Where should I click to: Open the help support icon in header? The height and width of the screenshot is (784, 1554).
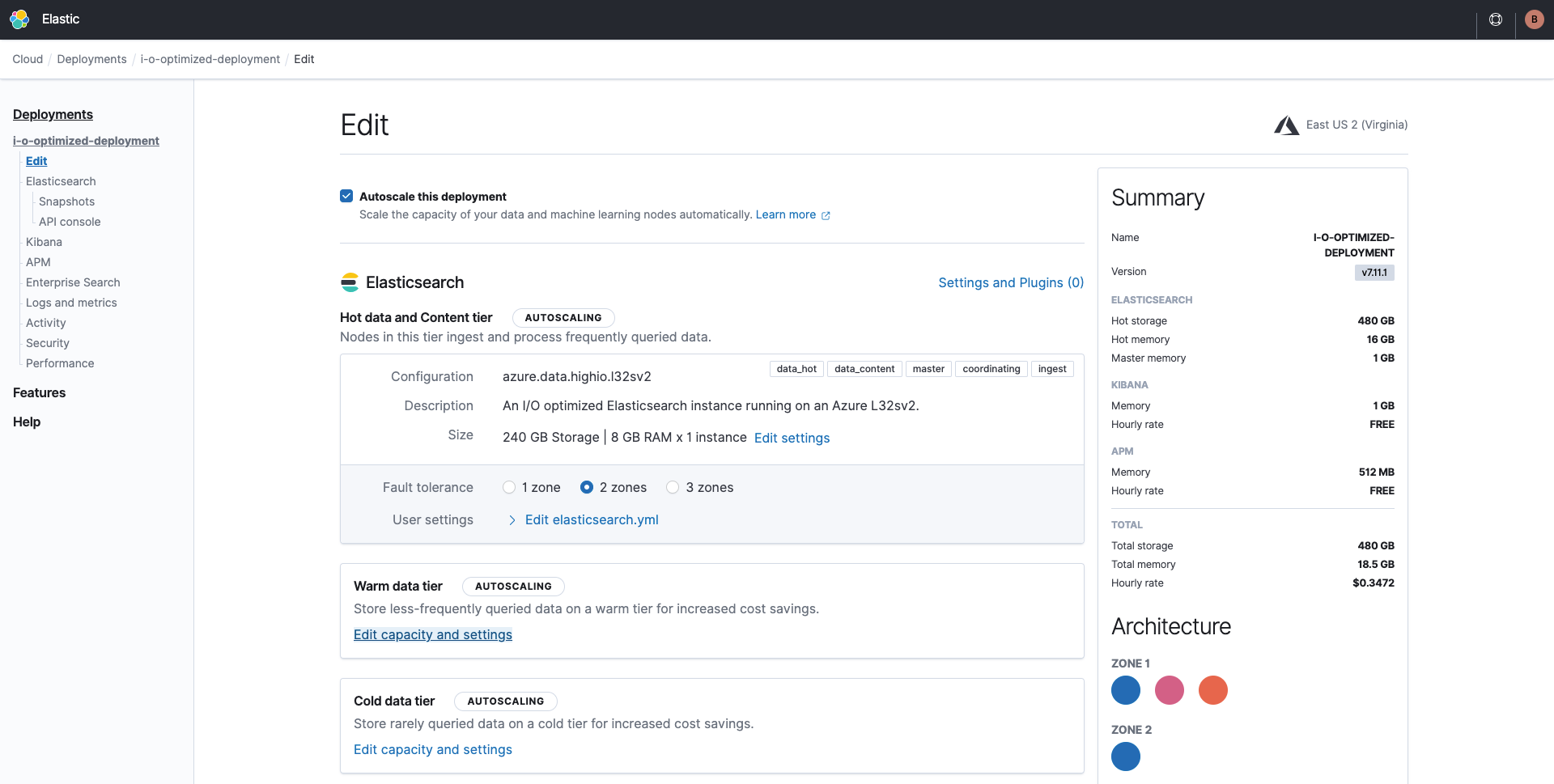point(1496,19)
